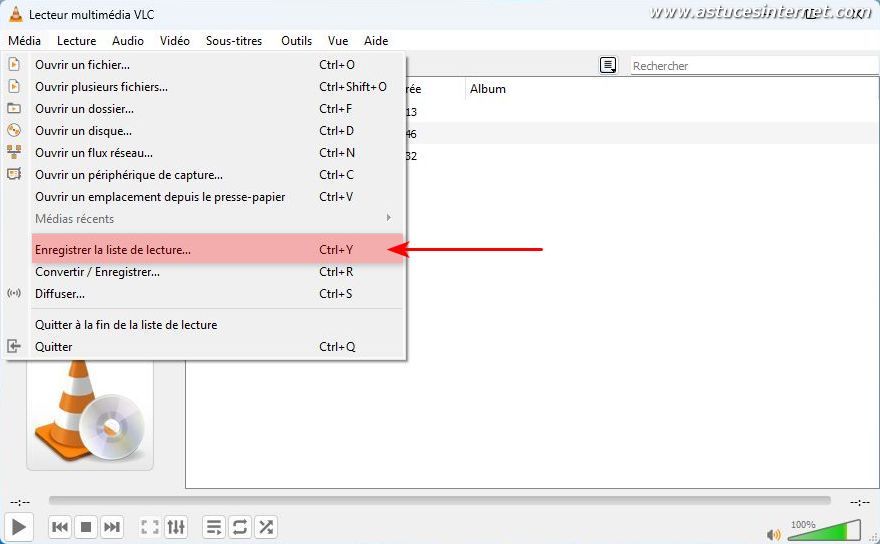The image size is (880, 544).
Task: Skip to next track button
Action: 112,527
